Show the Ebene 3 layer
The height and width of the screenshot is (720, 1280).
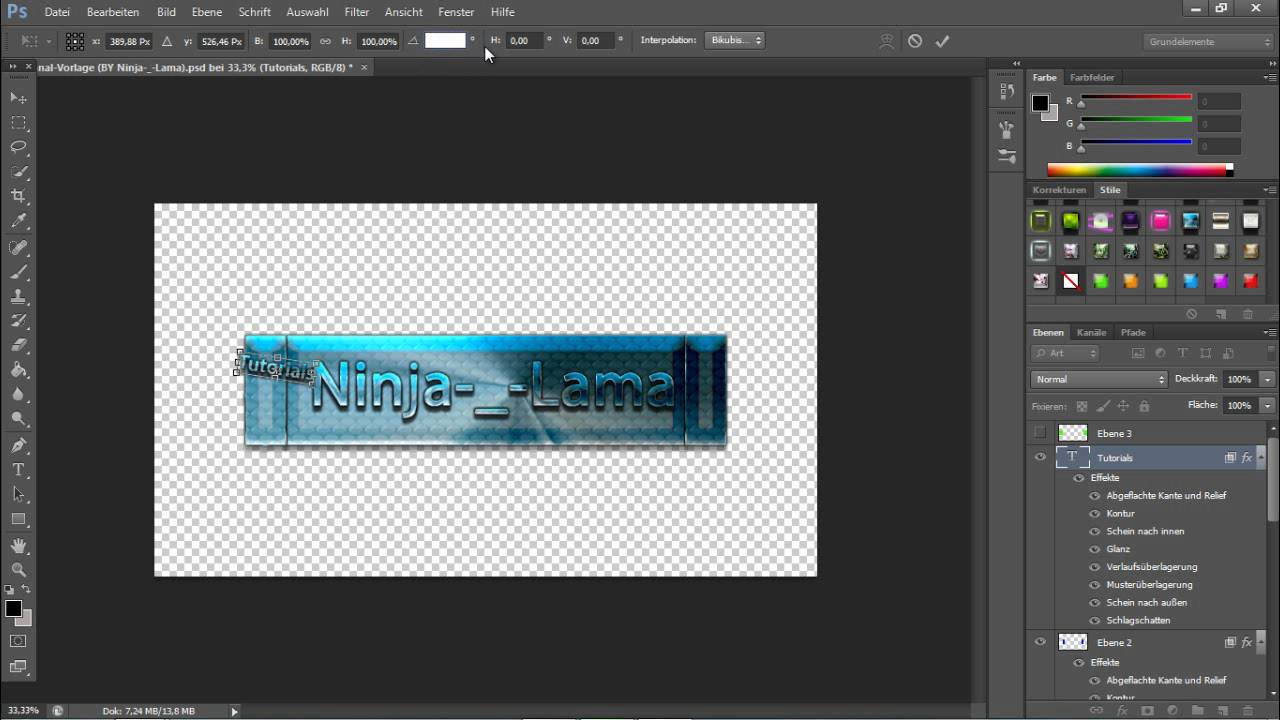tap(1040, 433)
